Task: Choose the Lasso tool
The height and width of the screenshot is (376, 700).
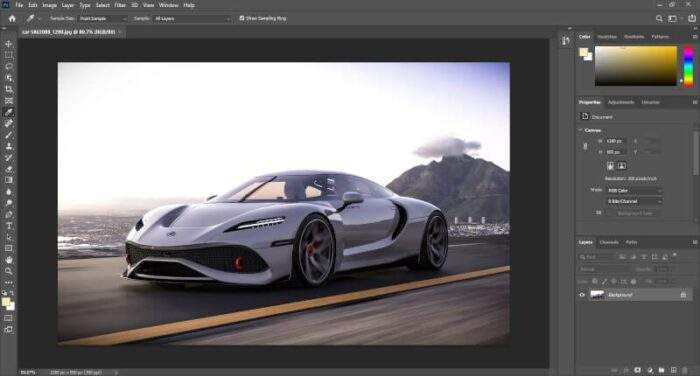Action: 8,67
